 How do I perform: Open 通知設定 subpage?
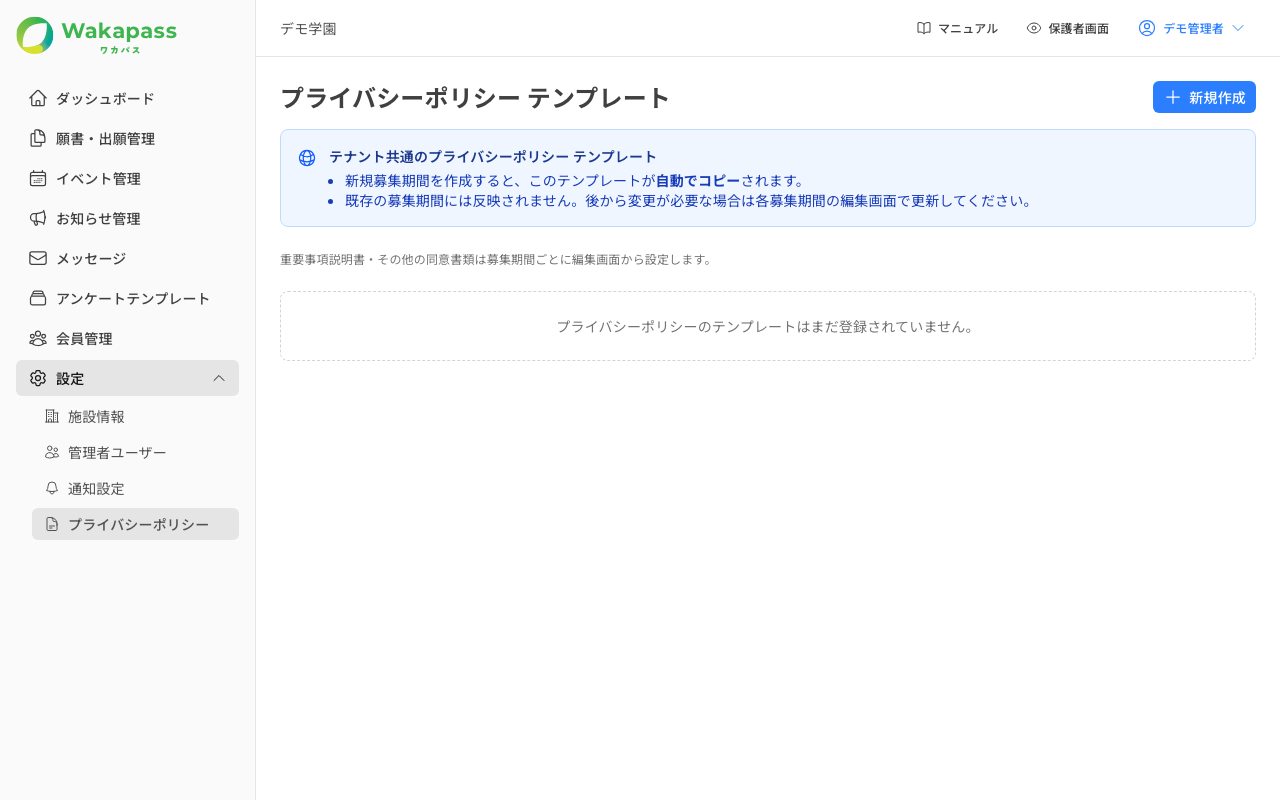135,488
